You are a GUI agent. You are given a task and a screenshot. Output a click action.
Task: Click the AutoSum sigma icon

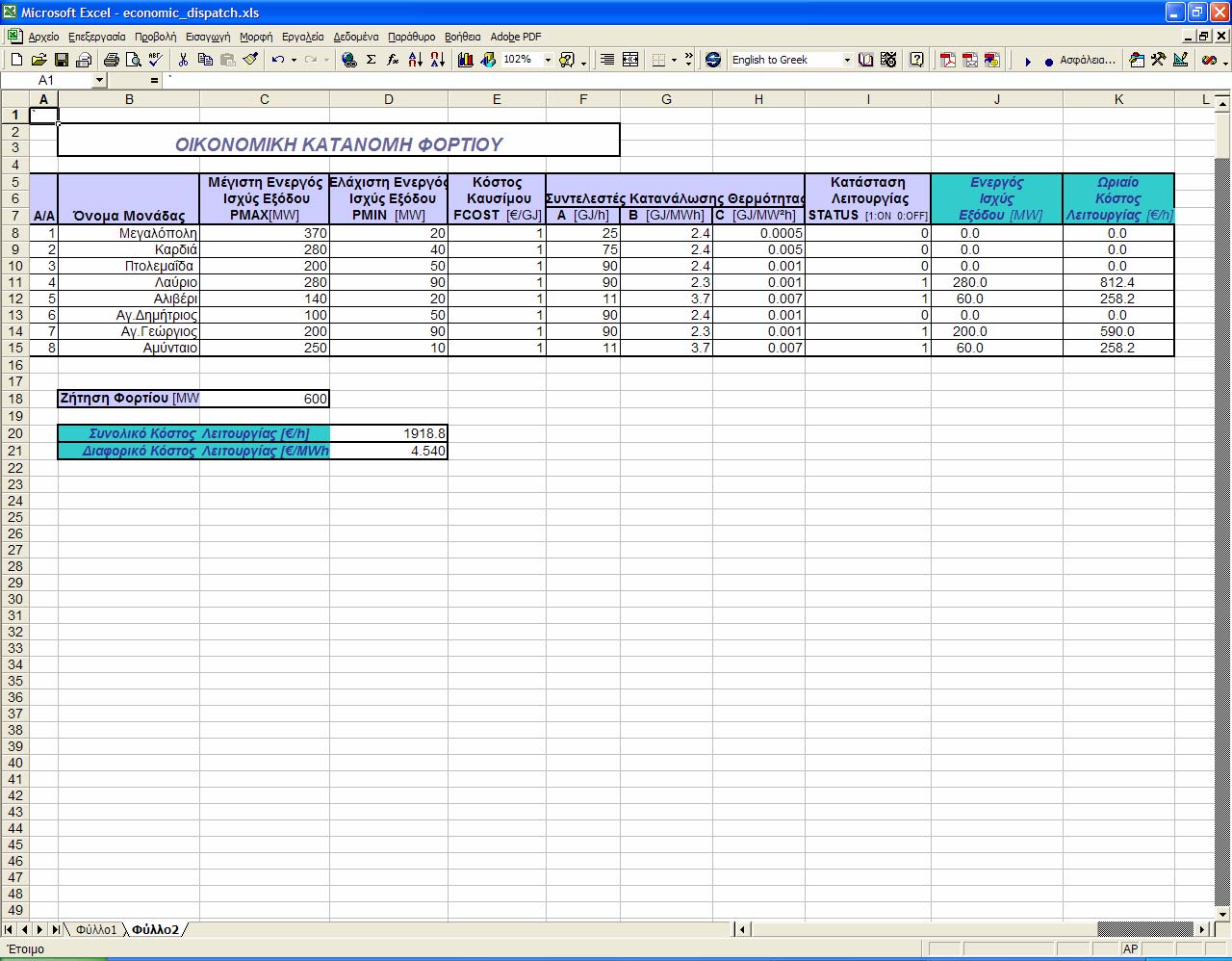click(371, 60)
